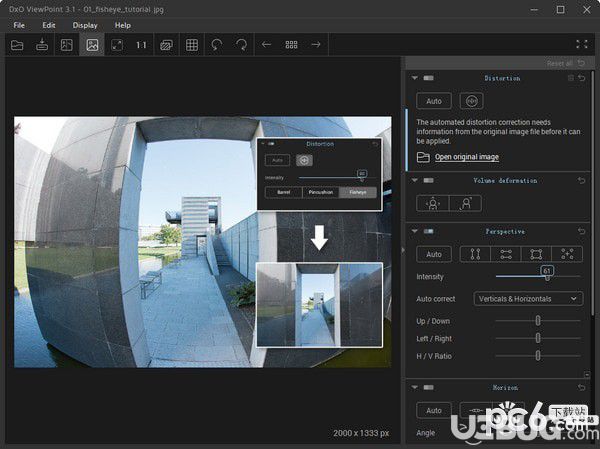This screenshot has height=449, width=600.
Task: Set zoom to 1:1
Action: [141, 45]
